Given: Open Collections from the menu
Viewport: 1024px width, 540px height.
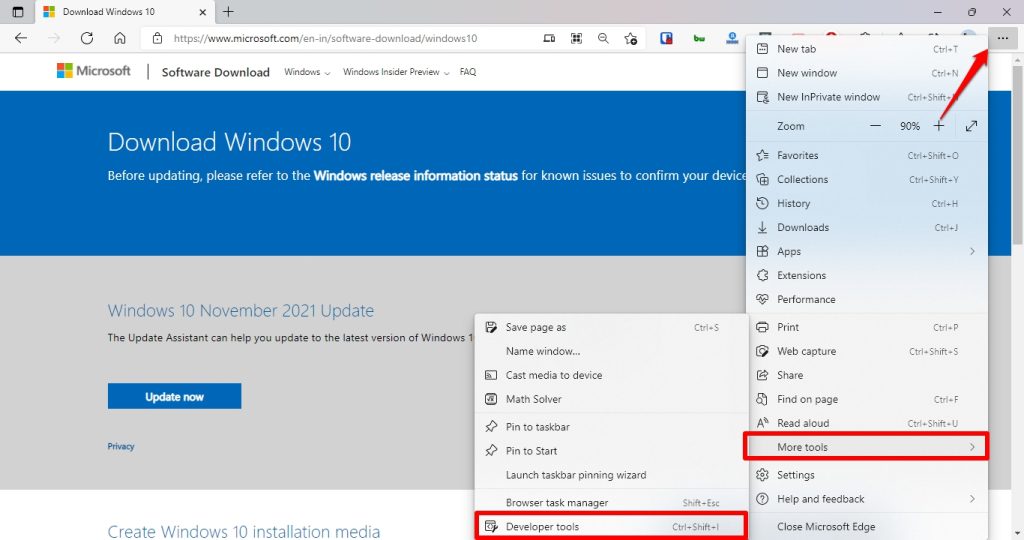Looking at the screenshot, I should tap(866, 180).
